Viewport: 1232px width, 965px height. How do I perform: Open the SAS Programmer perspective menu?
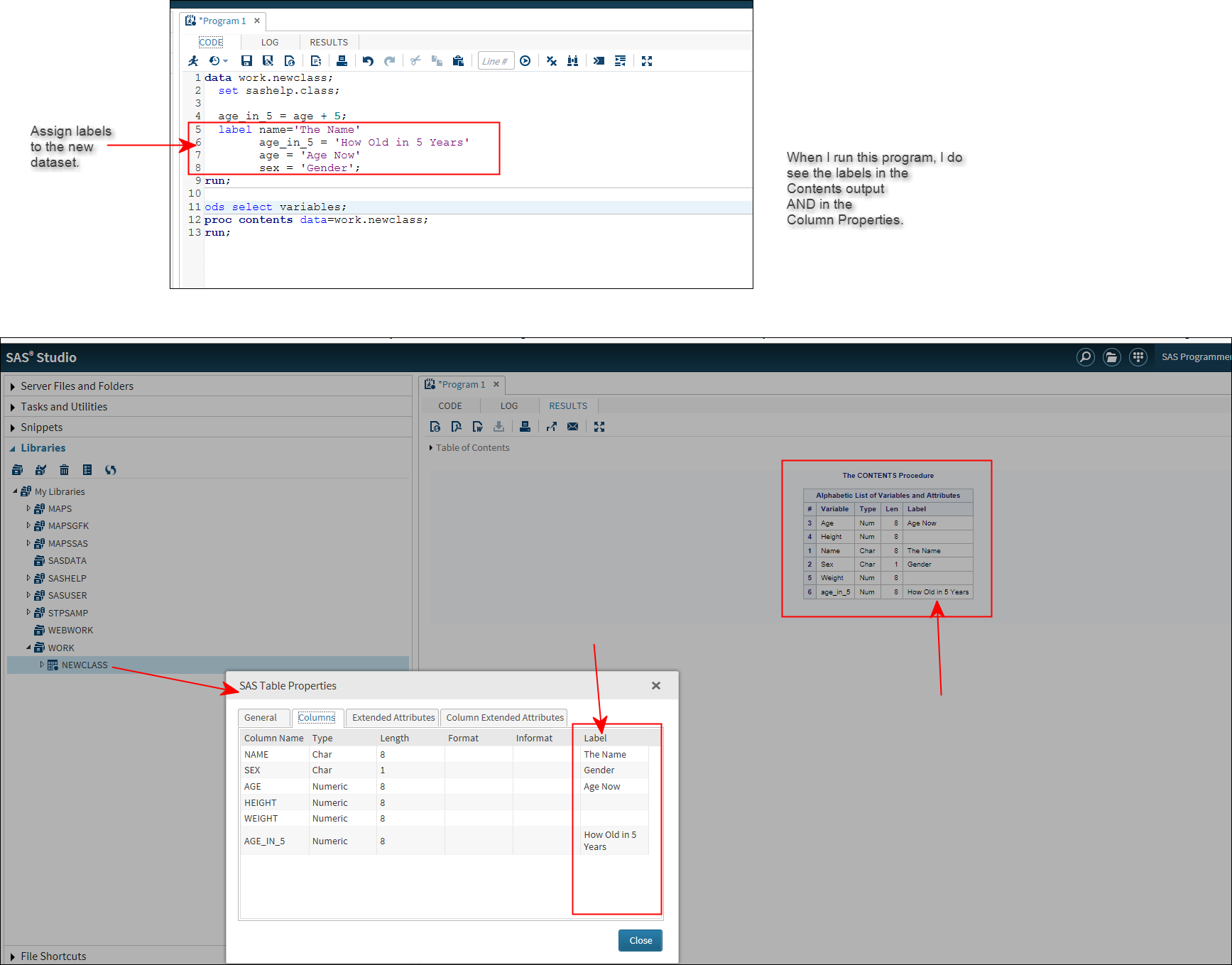click(x=1196, y=357)
